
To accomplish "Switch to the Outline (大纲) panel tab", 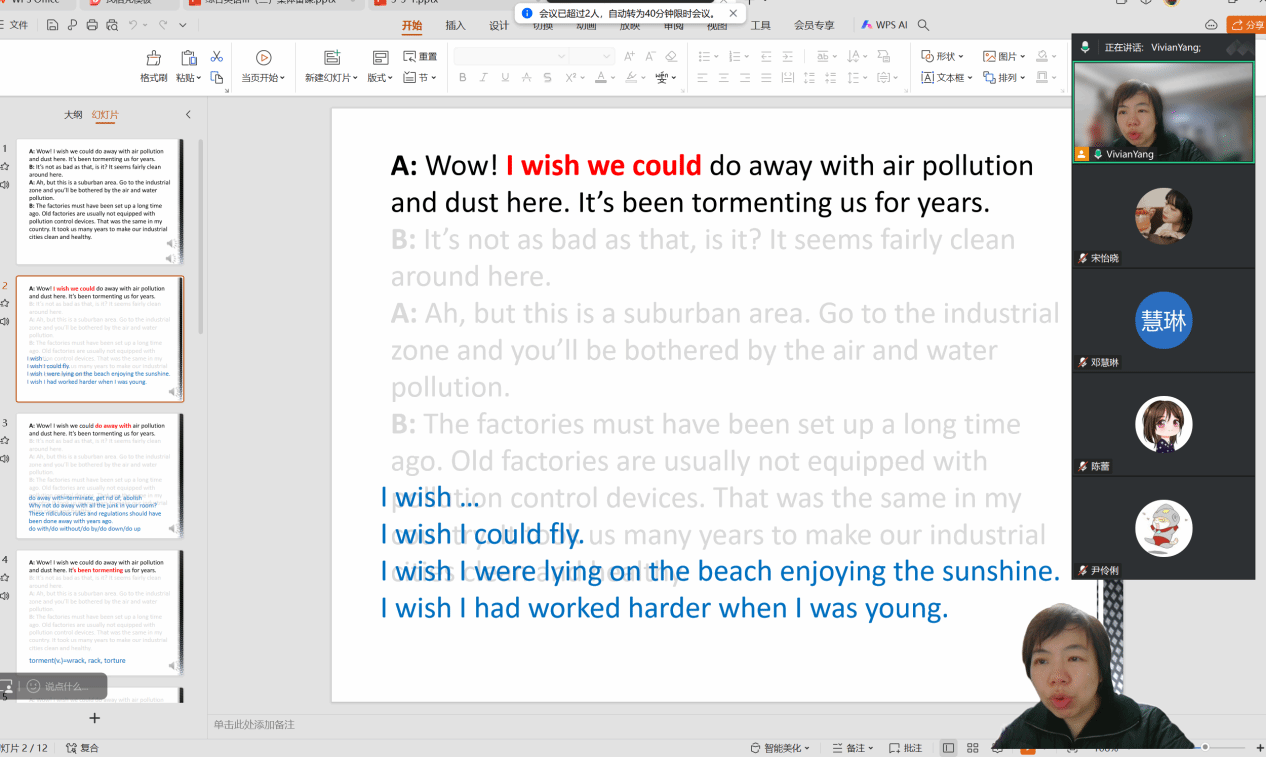I will pos(73,115).
